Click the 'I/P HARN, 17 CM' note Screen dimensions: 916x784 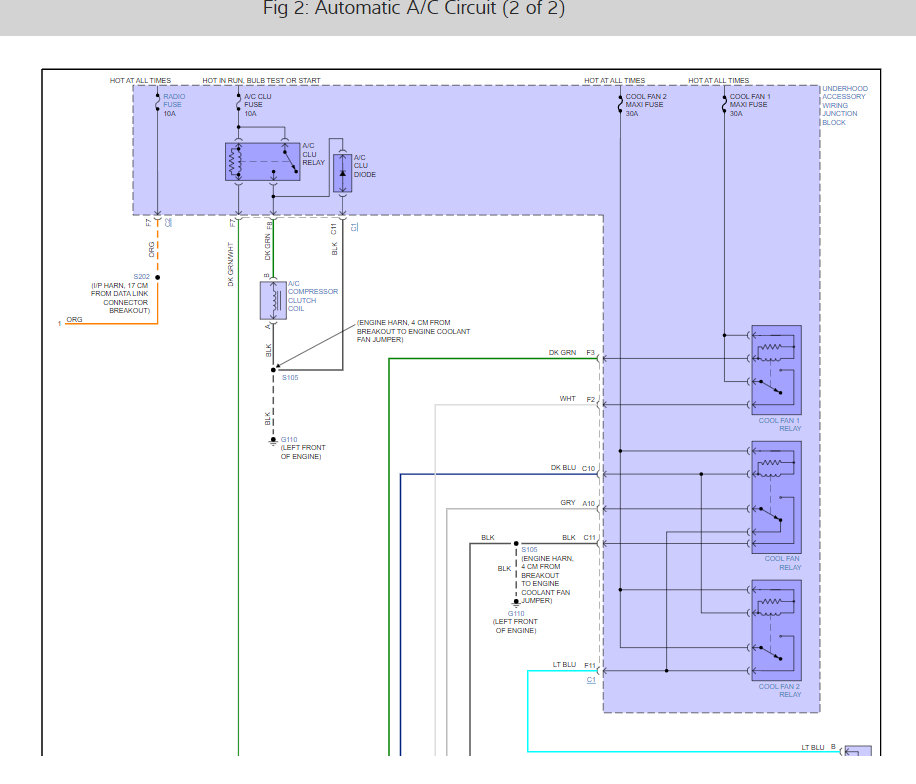120,298
